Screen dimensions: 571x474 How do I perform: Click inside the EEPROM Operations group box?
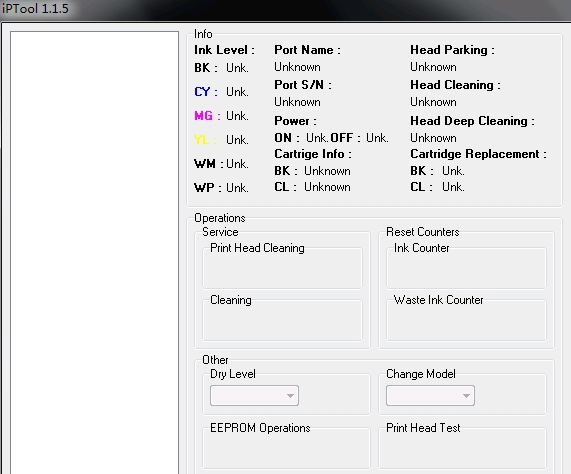tap(286, 448)
